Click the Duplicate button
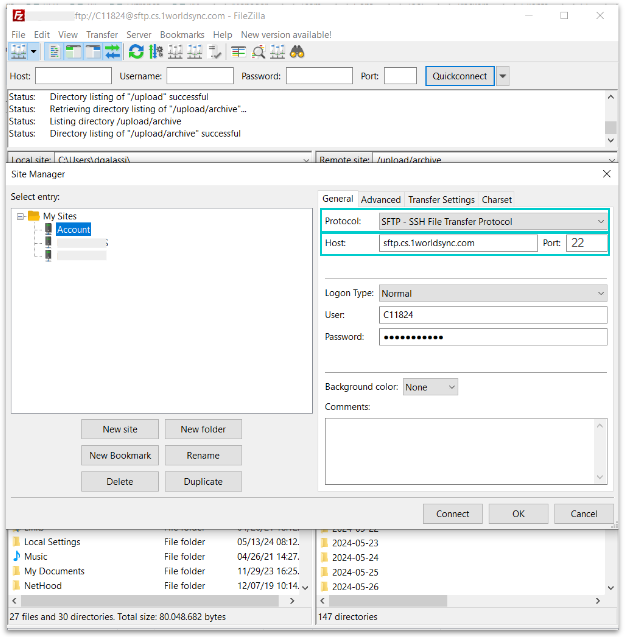Image resolution: width=625 pixels, height=637 pixels. point(203,481)
